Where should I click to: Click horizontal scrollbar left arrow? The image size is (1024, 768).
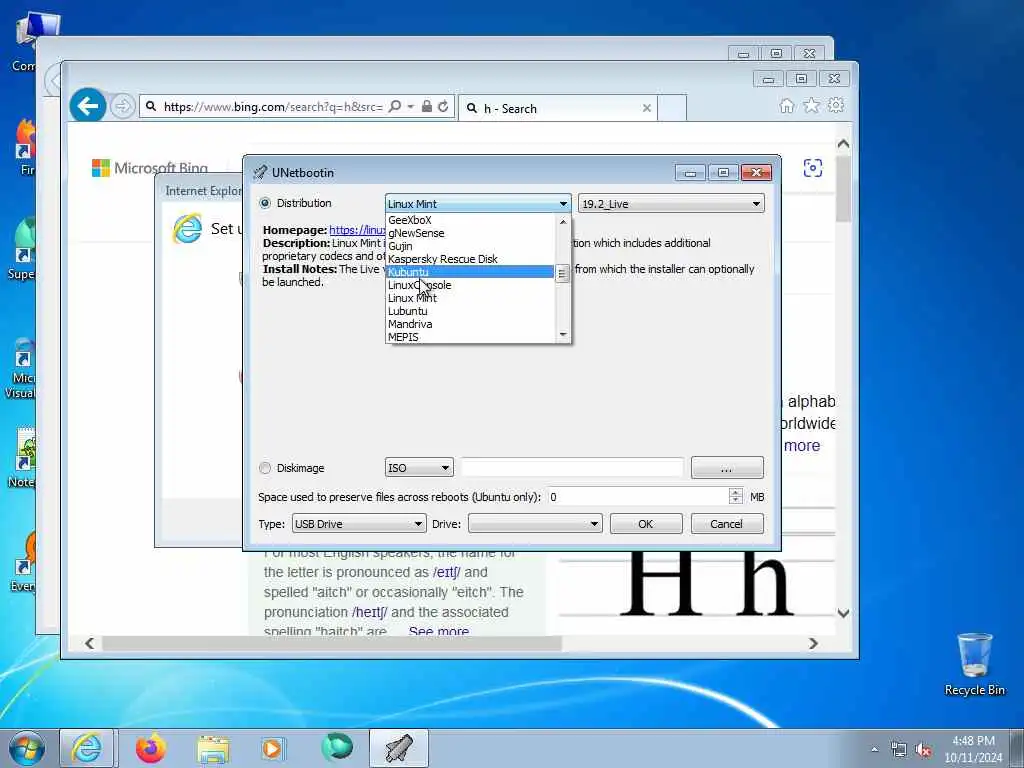(x=89, y=643)
